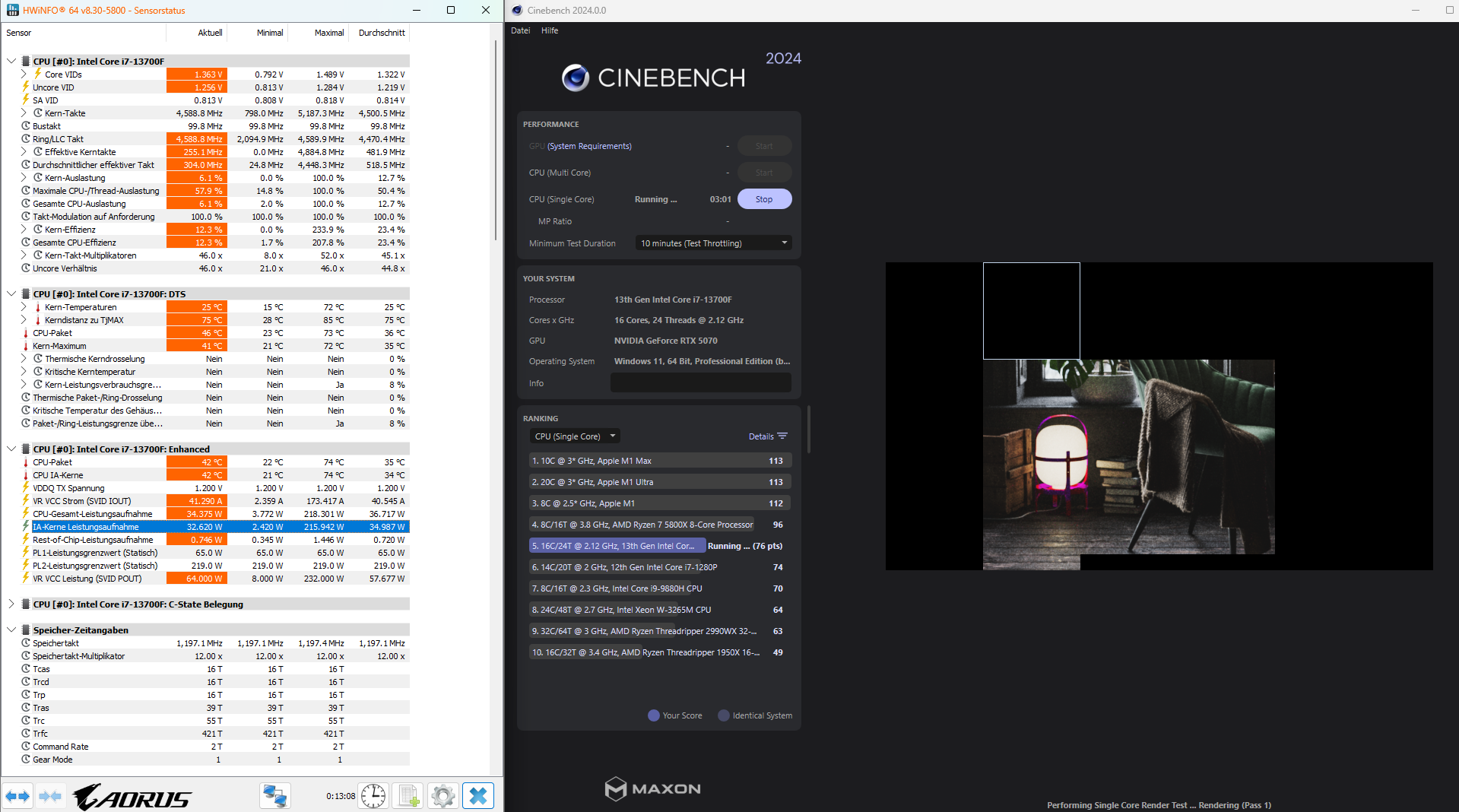Reset min/max values with the clock icon
The height and width of the screenshot is (812, 1459).
(373, 796)
